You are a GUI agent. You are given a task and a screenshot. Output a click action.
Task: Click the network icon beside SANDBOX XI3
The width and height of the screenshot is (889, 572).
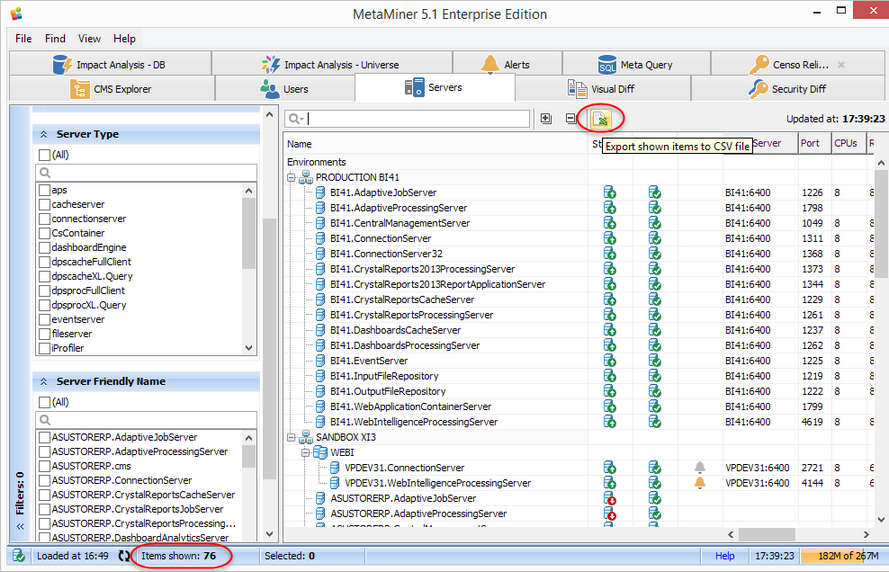pyautogui.click(x=306, y=437)
